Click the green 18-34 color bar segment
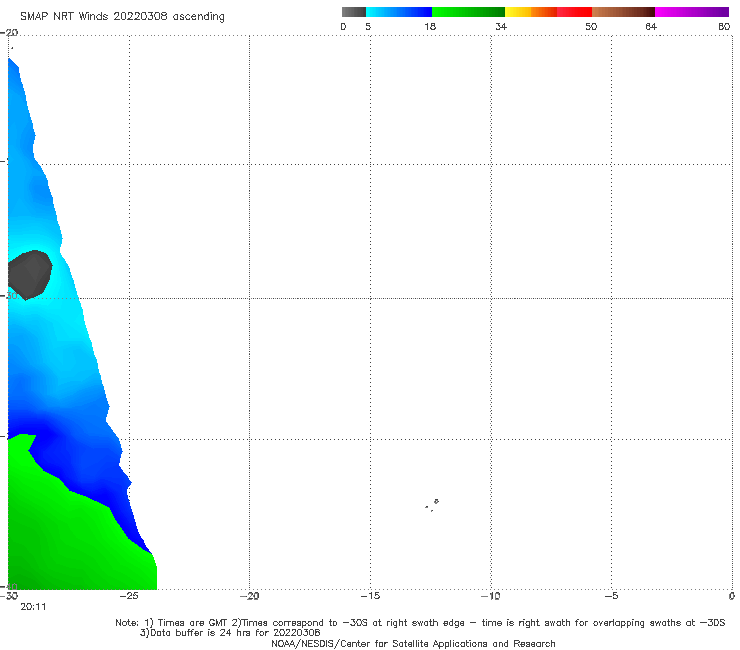This screenshot has width=740, height=650. [x=468, y=12]
